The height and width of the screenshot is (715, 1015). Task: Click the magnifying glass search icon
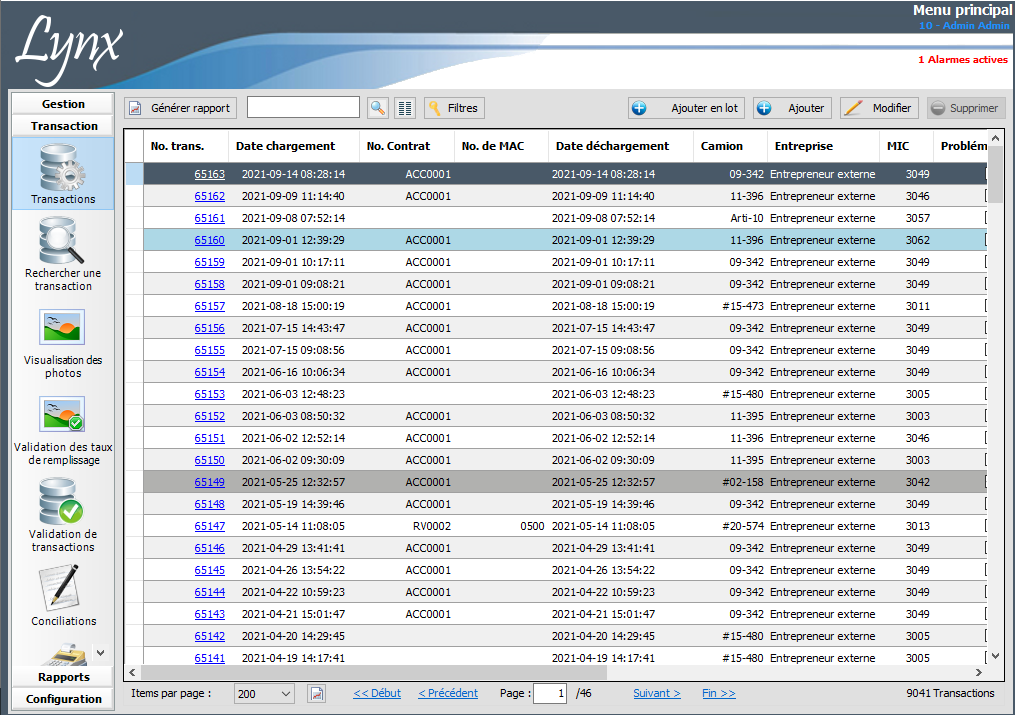pos(378,108)
